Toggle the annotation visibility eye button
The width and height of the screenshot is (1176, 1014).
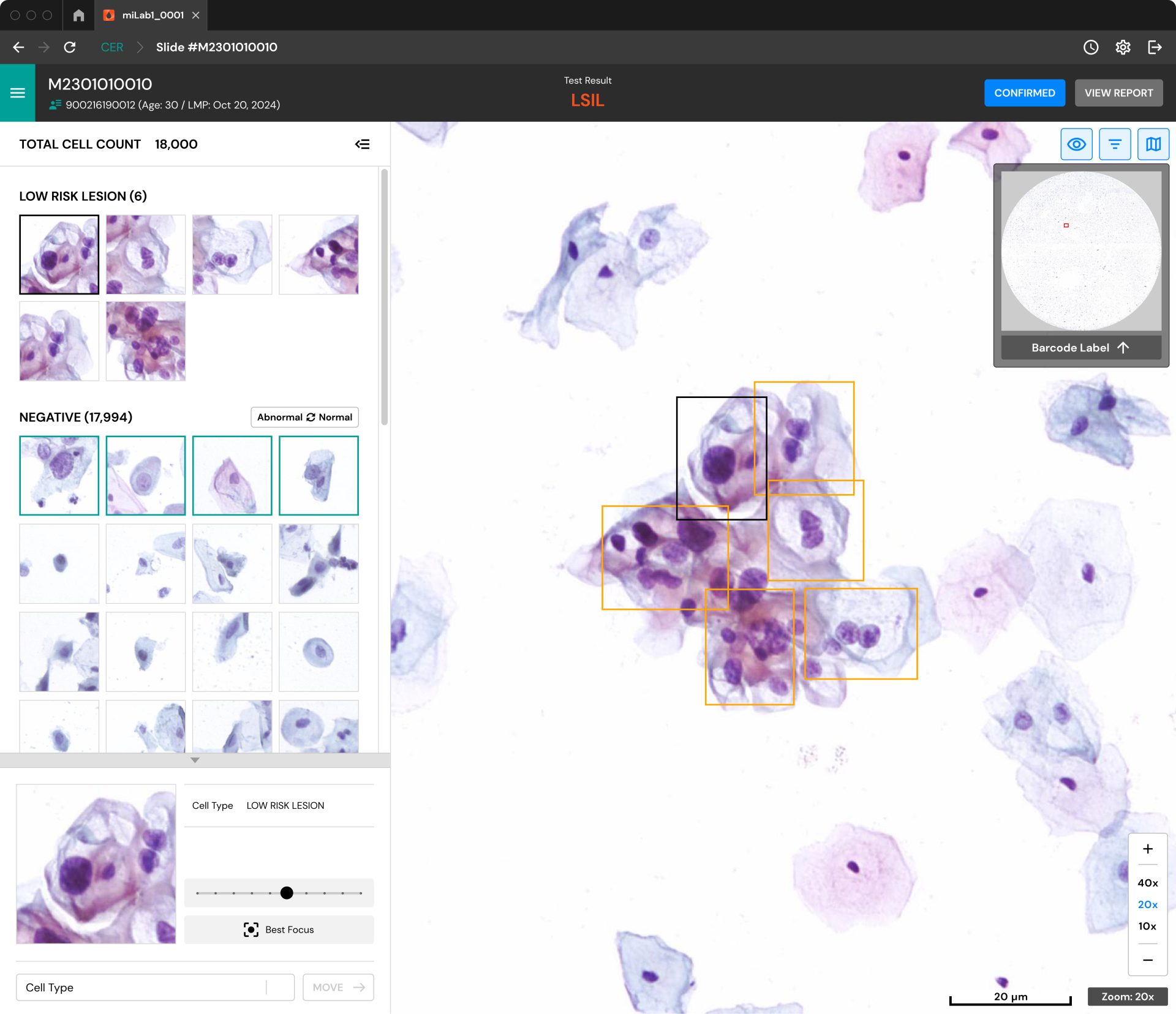pyautogui.click(x=1076, y=144)
